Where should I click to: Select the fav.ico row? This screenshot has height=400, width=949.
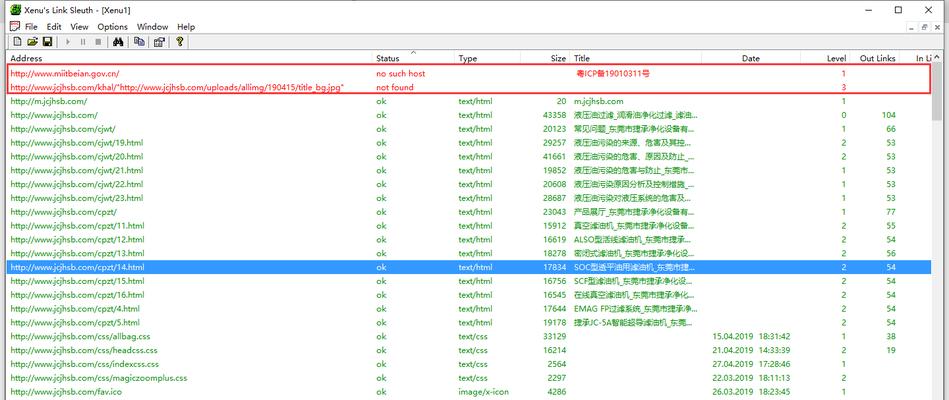469,392
